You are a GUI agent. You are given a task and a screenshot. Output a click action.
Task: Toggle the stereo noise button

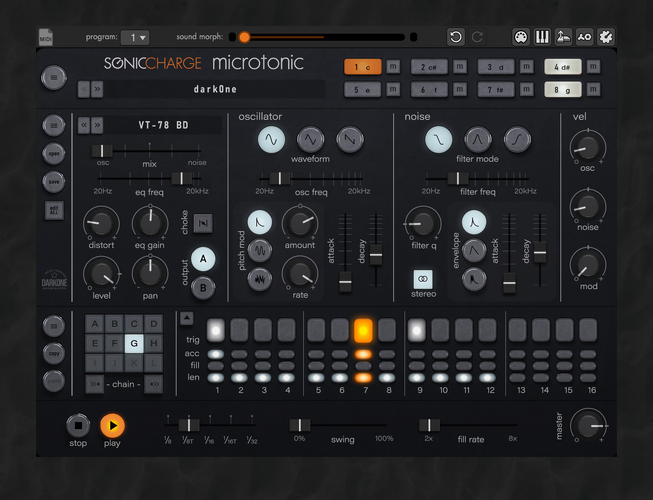423,279
